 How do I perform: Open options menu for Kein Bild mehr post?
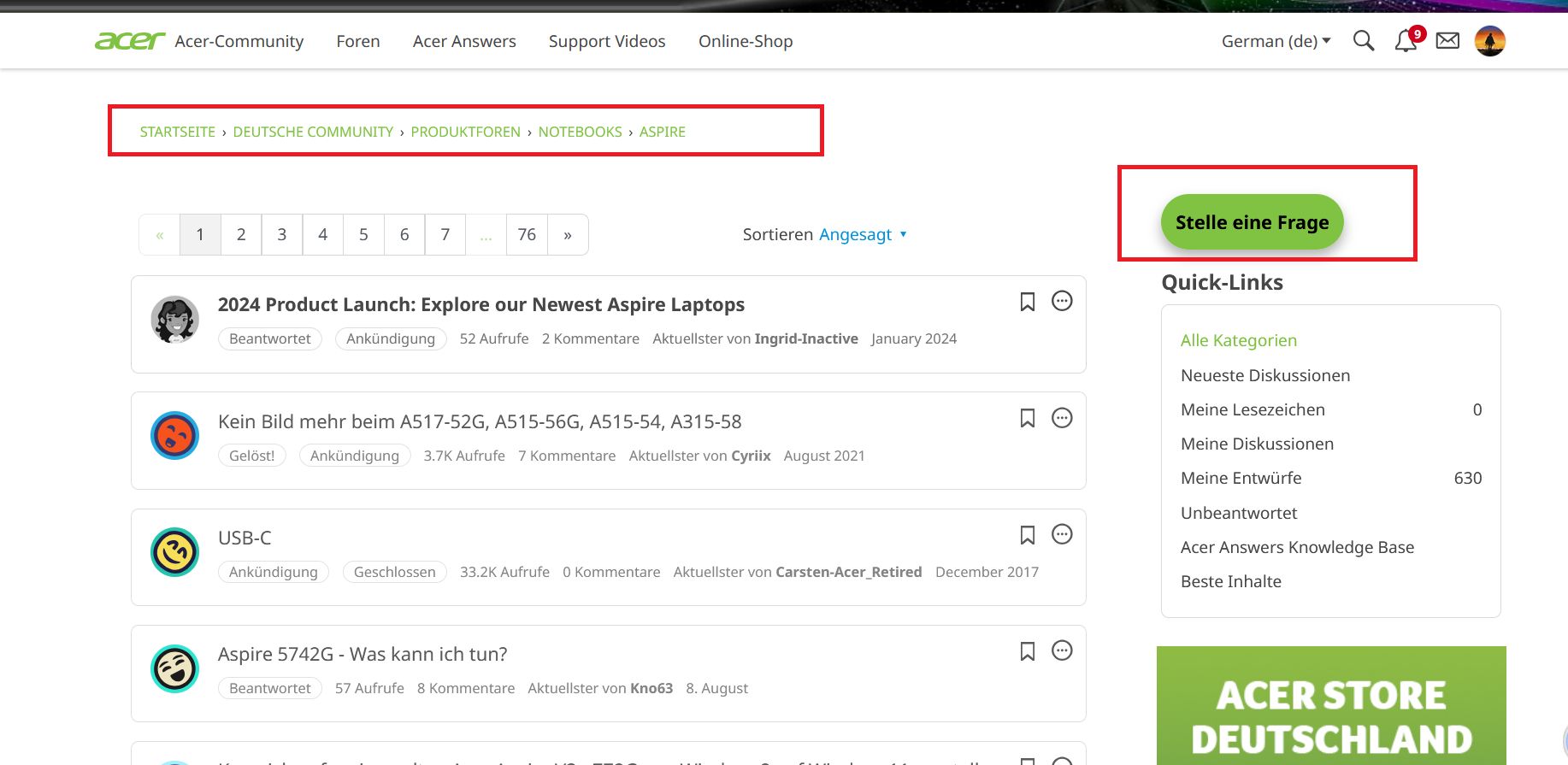[1062, 418]
